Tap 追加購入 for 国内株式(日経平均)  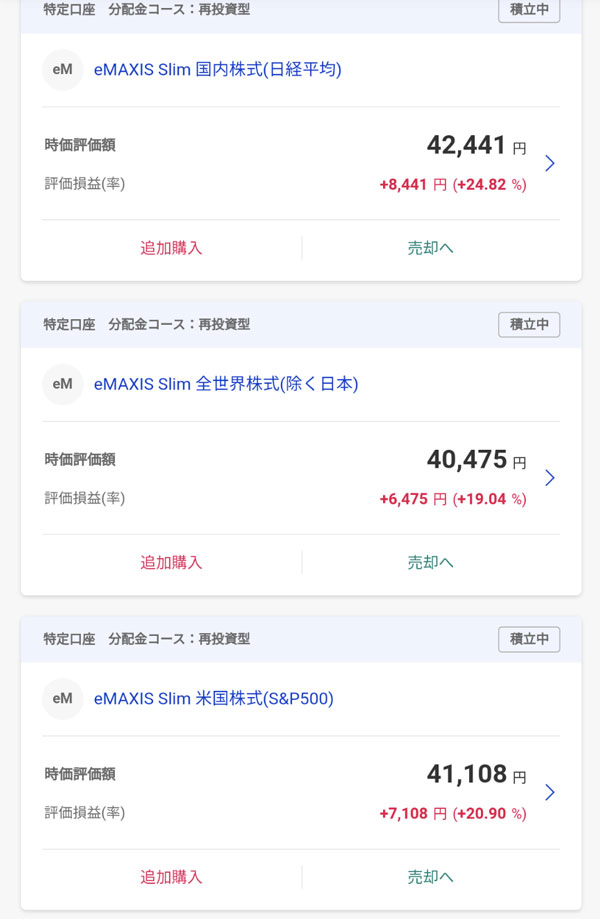click(171, 248)
